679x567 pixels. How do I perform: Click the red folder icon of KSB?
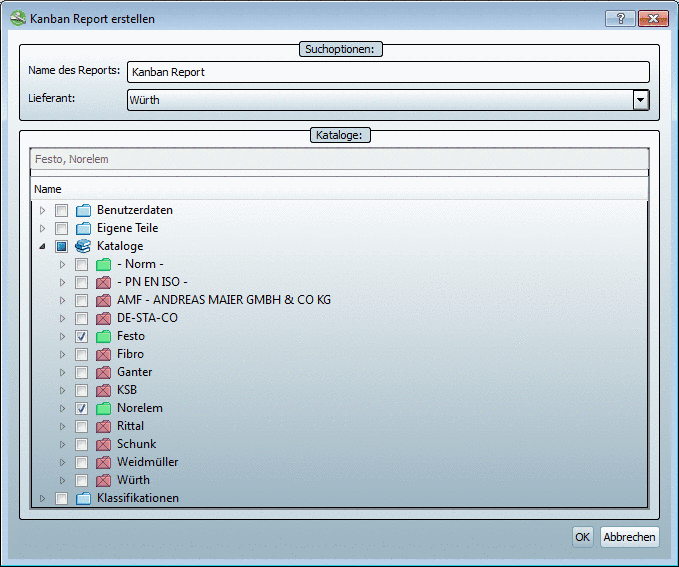click(x=103, y=390)
